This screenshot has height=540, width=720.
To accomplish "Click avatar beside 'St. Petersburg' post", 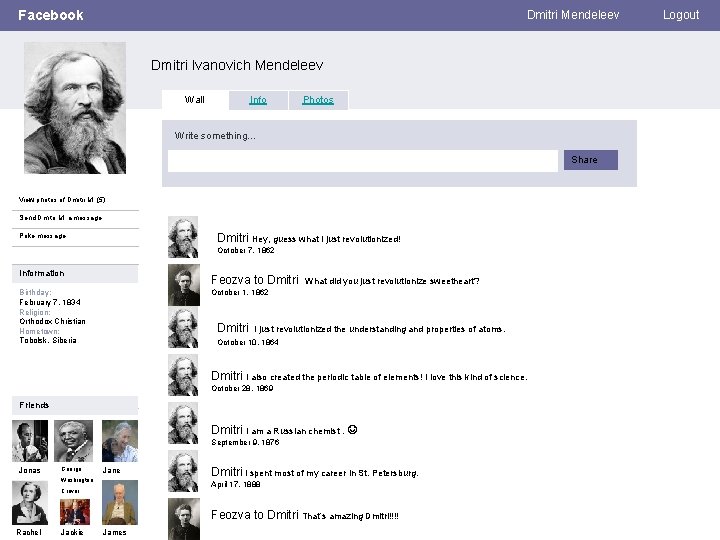I will (x=183, y=471).
